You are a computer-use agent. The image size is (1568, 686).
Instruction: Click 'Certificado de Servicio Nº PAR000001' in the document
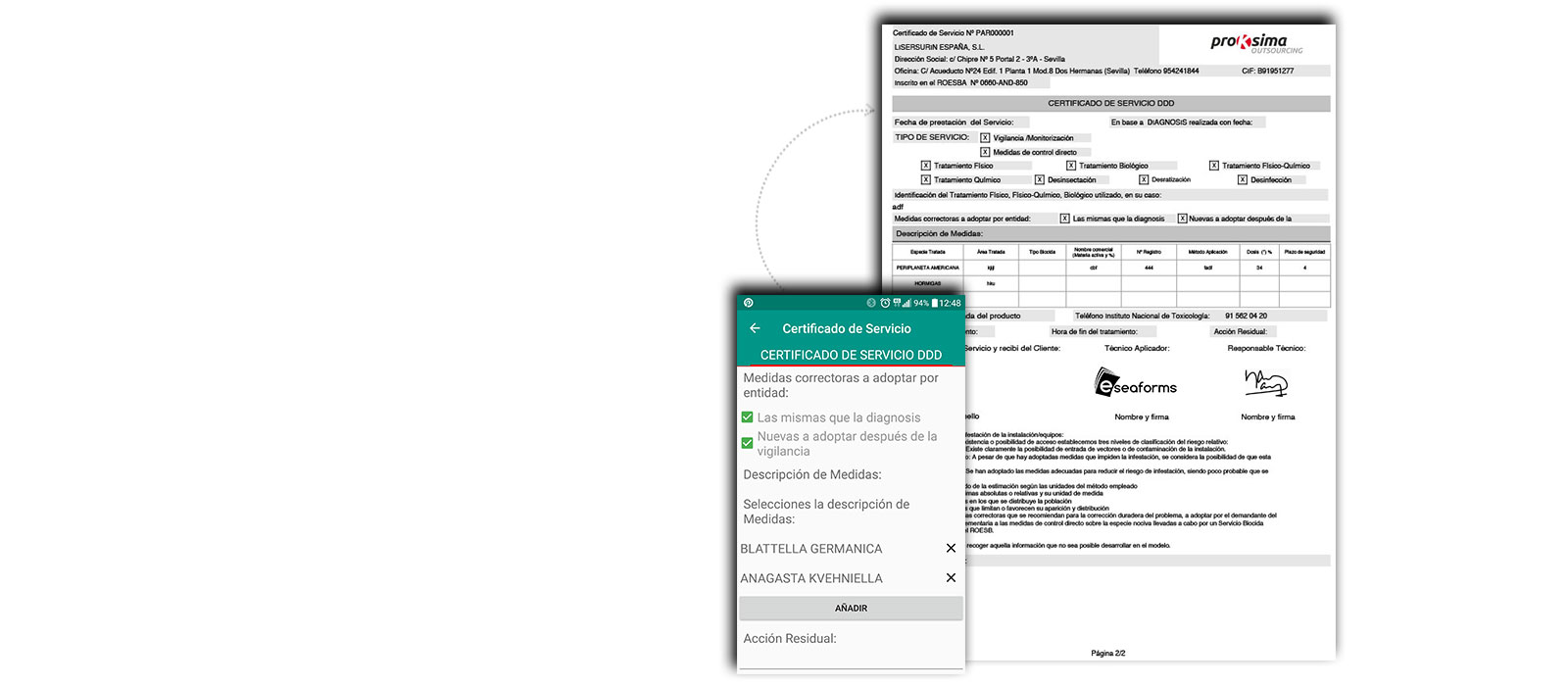954,33
